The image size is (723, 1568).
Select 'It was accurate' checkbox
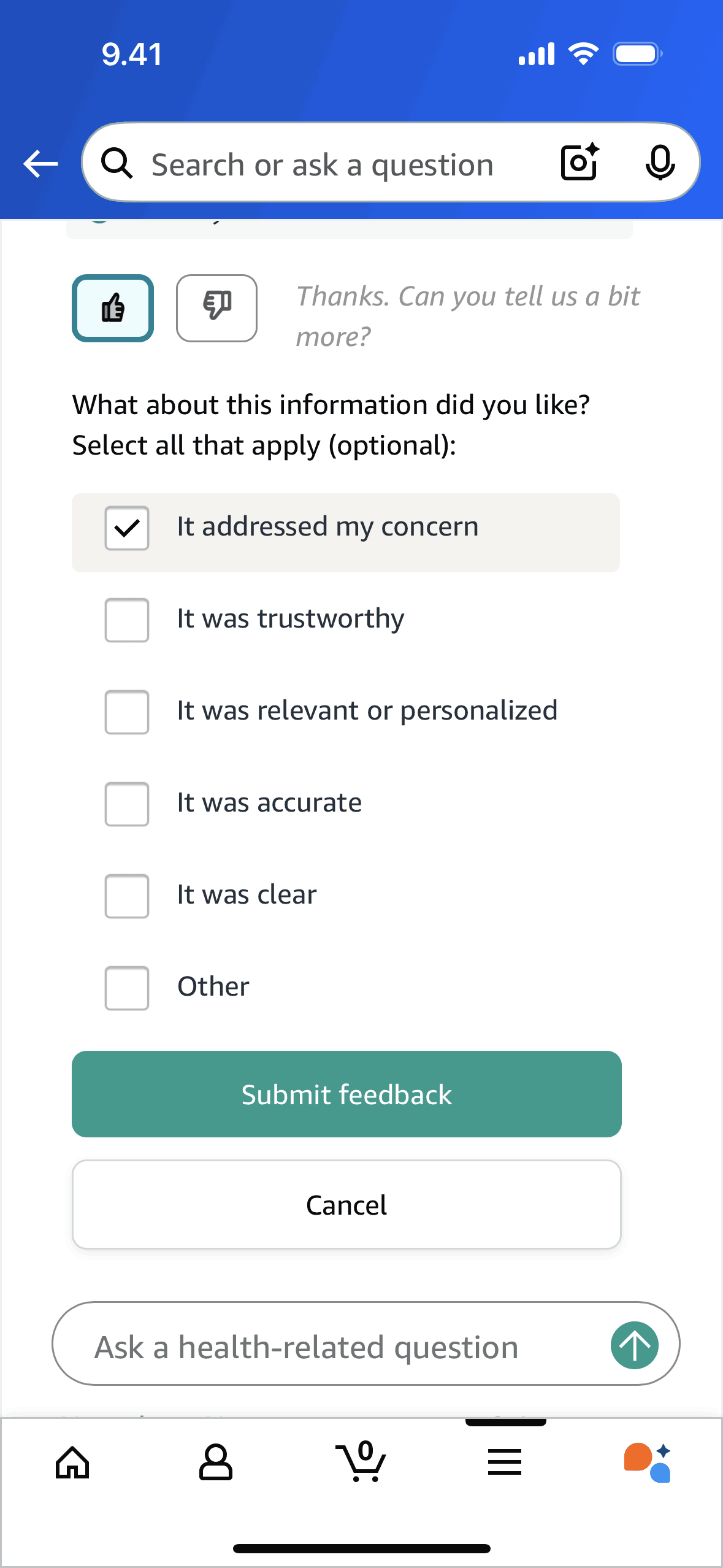click(x=127, y=804)
